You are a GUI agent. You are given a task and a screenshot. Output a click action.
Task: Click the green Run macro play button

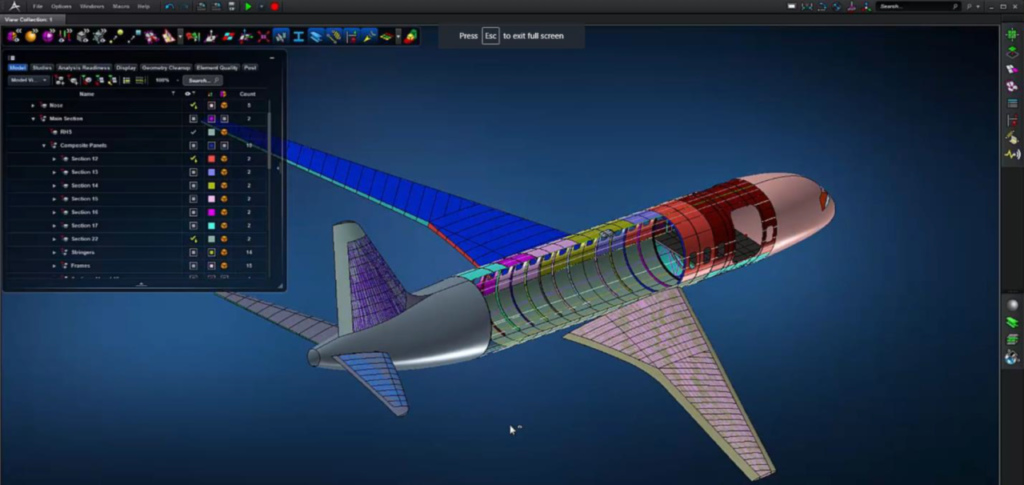(x=248, y=7)
